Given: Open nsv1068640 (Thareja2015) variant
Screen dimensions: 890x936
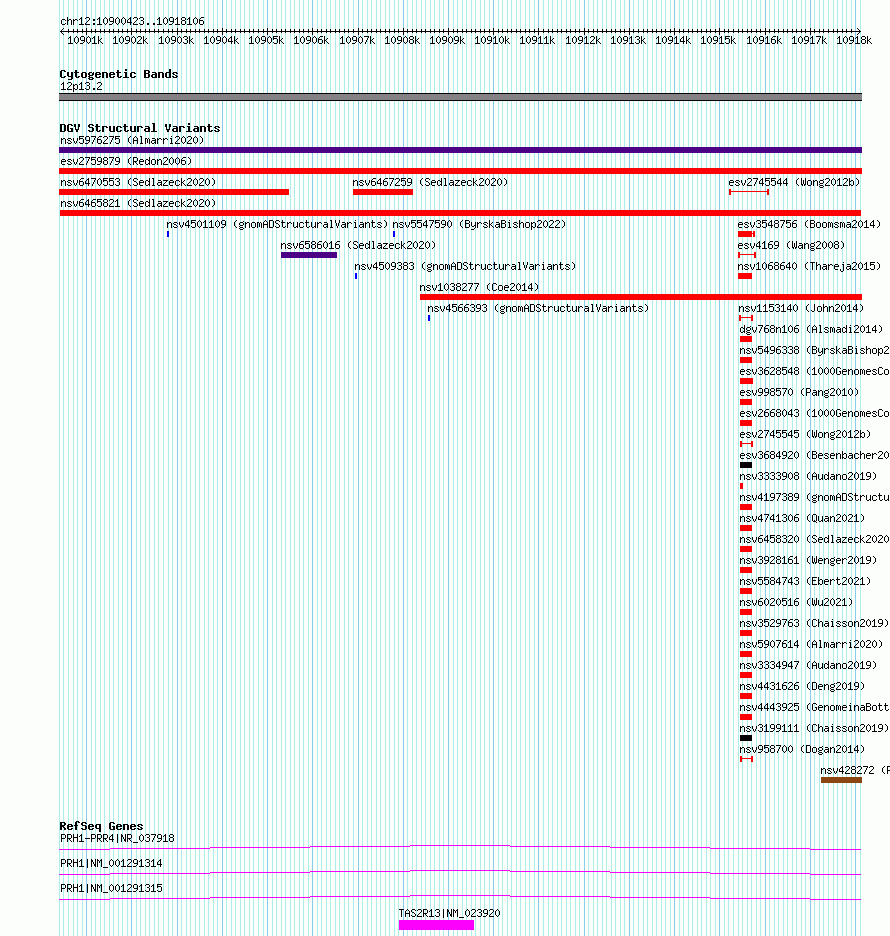Looking at the screenshot, I should click(x=809, y=266).
